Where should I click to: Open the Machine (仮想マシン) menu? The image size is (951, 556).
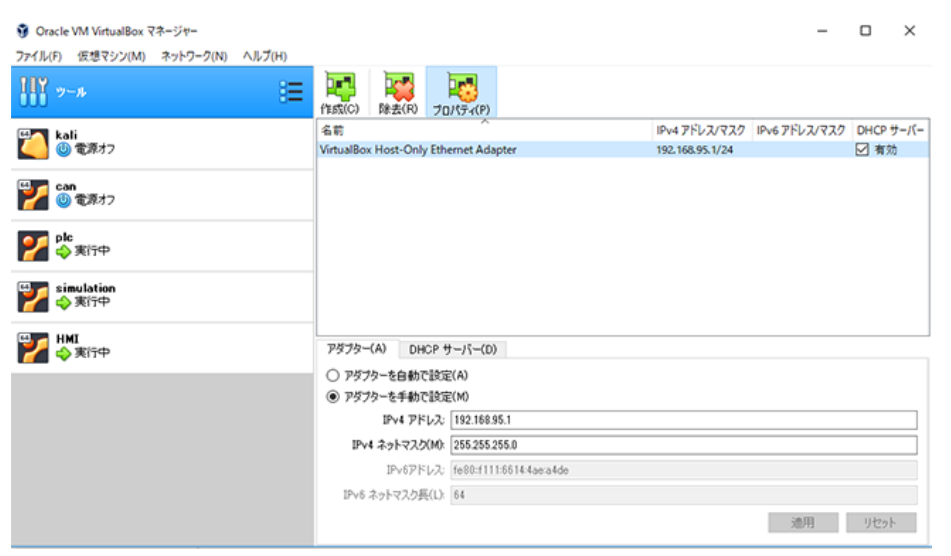[111, 56]
